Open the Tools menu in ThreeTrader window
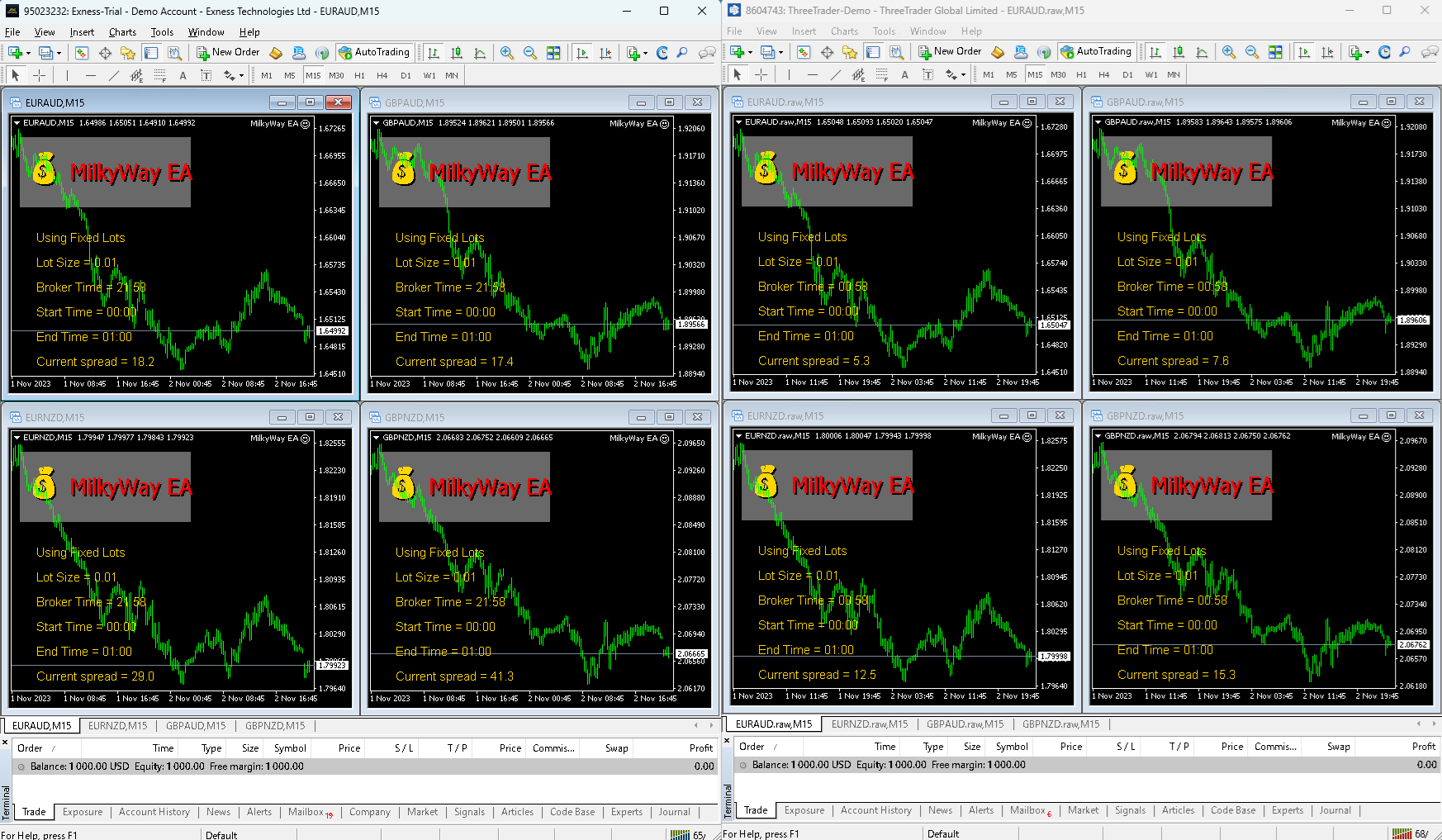This screenshot has height=840, width=1442. [884, 31]
